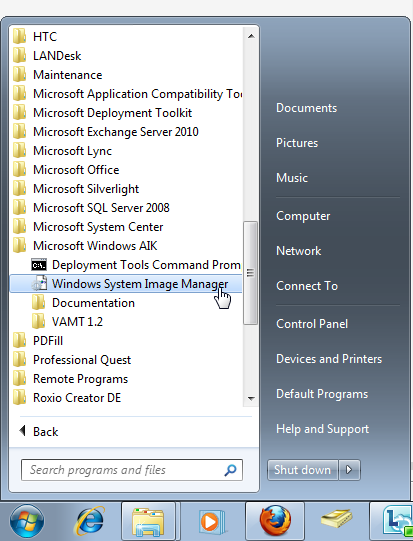413x541 pixels.
Task: Open Microsoft Silverlight folder
Action: point(126,188)
